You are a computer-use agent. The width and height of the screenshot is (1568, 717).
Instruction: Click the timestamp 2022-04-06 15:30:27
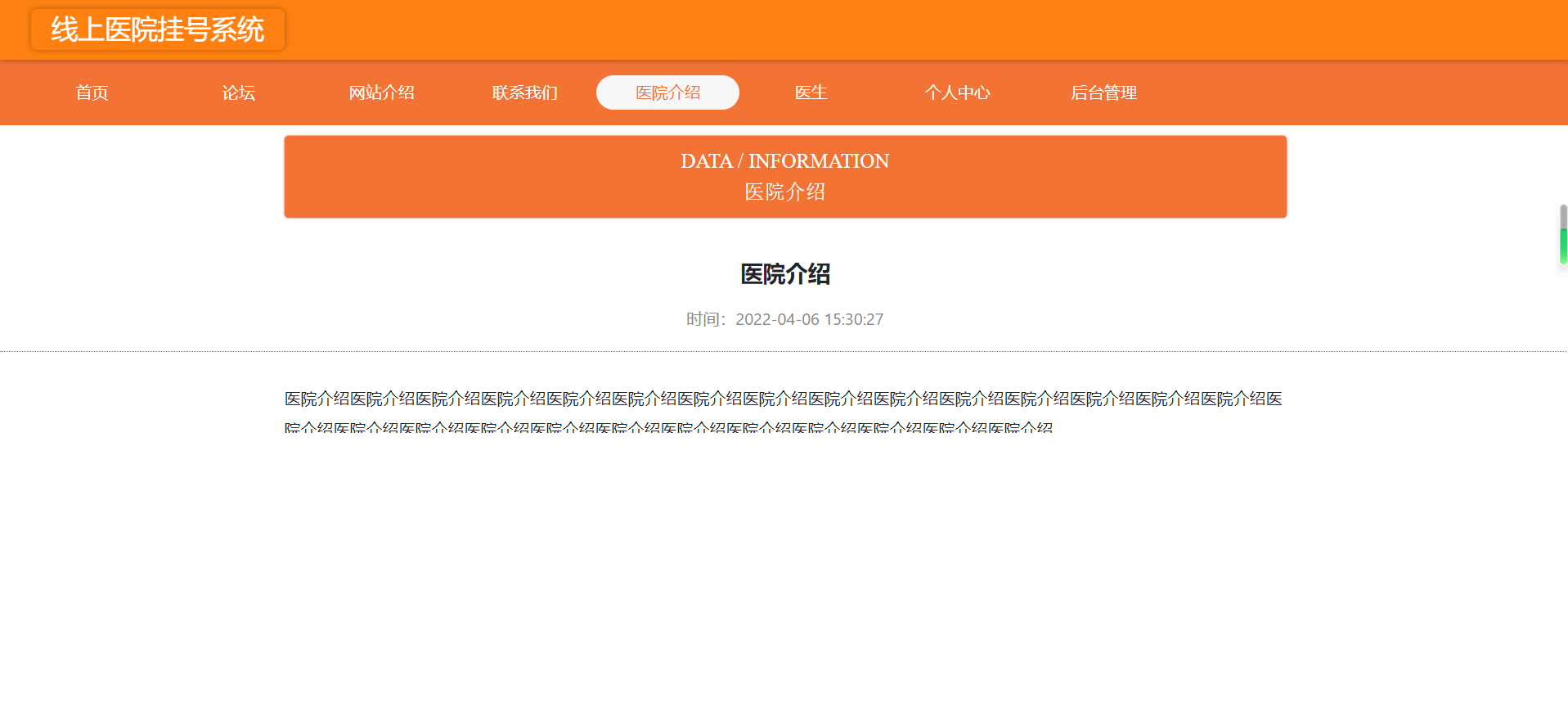(x=809, y=319)
